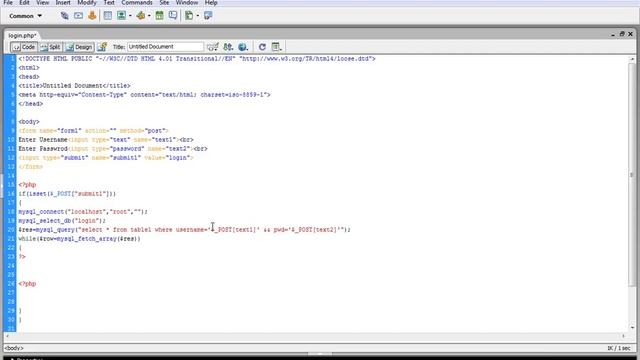Open the View menu
640x360 pixels.
tap(42, 2)
